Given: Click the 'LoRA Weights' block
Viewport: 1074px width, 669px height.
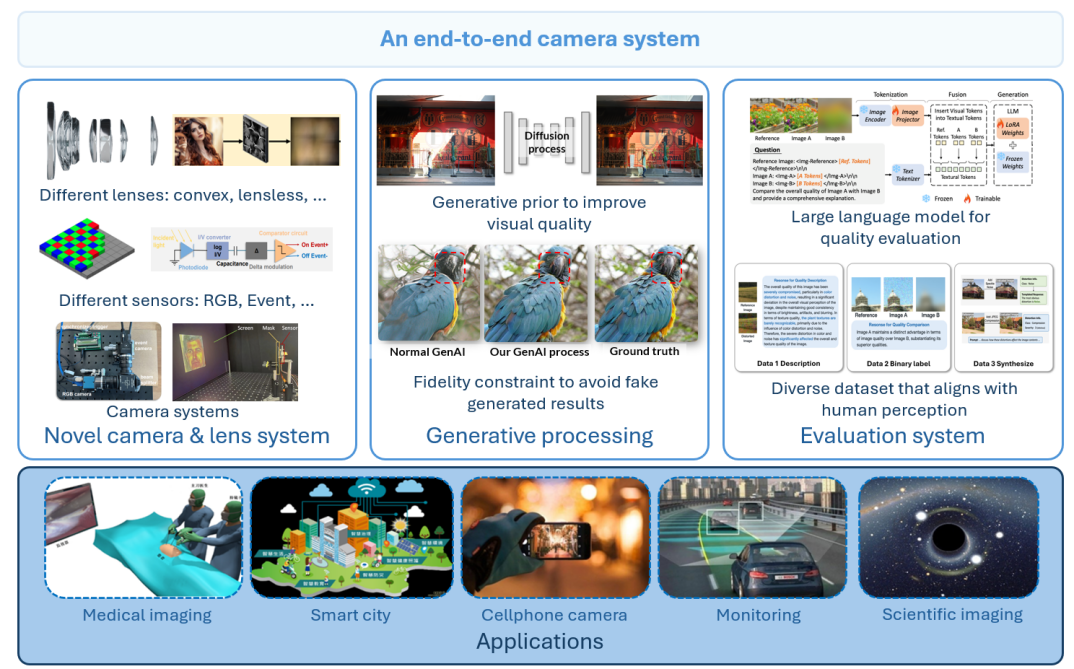Looking at the screenshot, I should [1012, 128].
